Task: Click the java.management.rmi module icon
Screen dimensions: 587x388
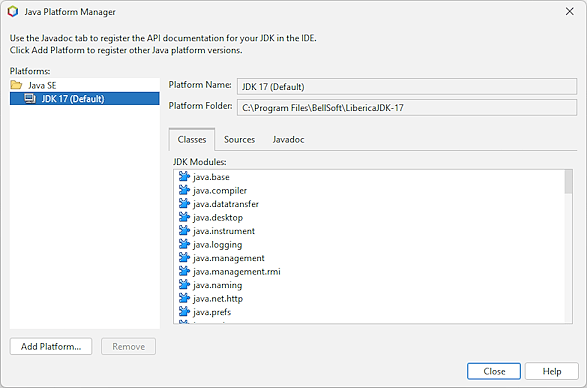Action: (x=184, y=271)
